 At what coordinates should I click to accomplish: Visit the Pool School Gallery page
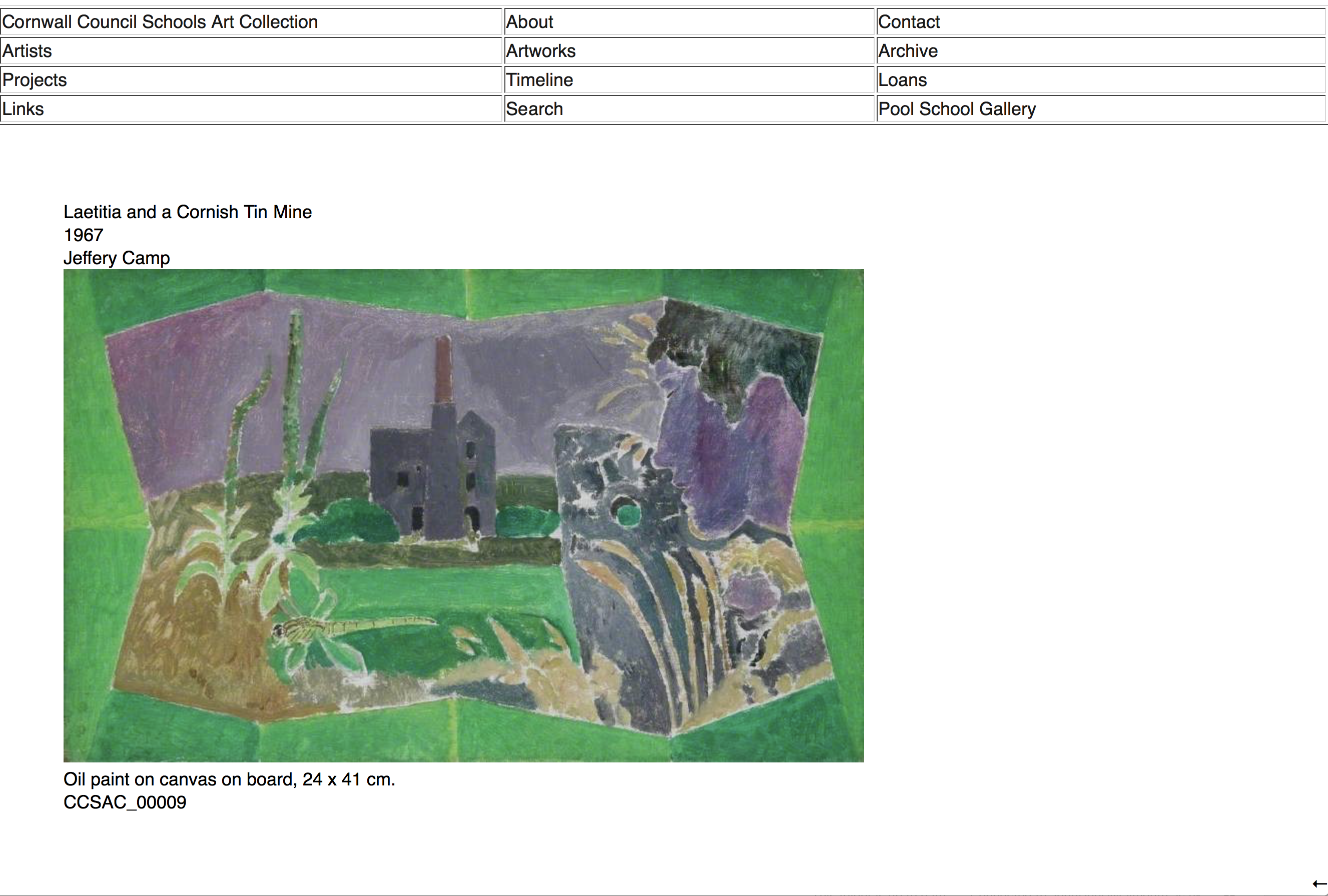click(957, 109)
